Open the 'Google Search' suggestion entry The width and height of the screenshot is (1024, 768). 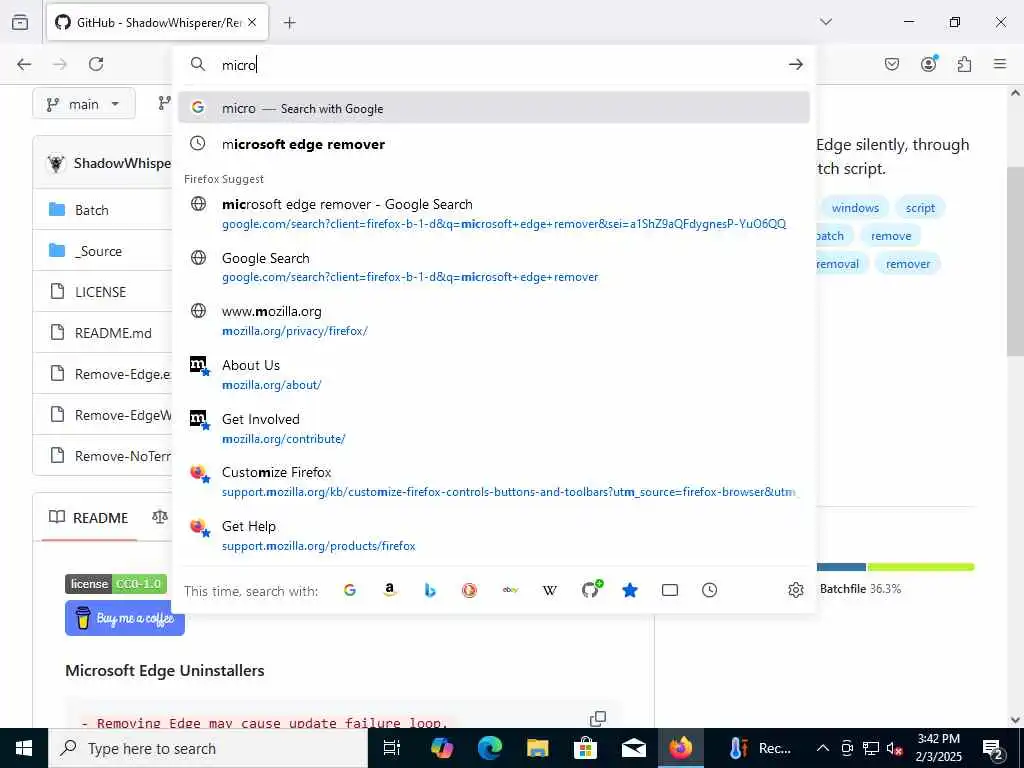click(494, 267)
